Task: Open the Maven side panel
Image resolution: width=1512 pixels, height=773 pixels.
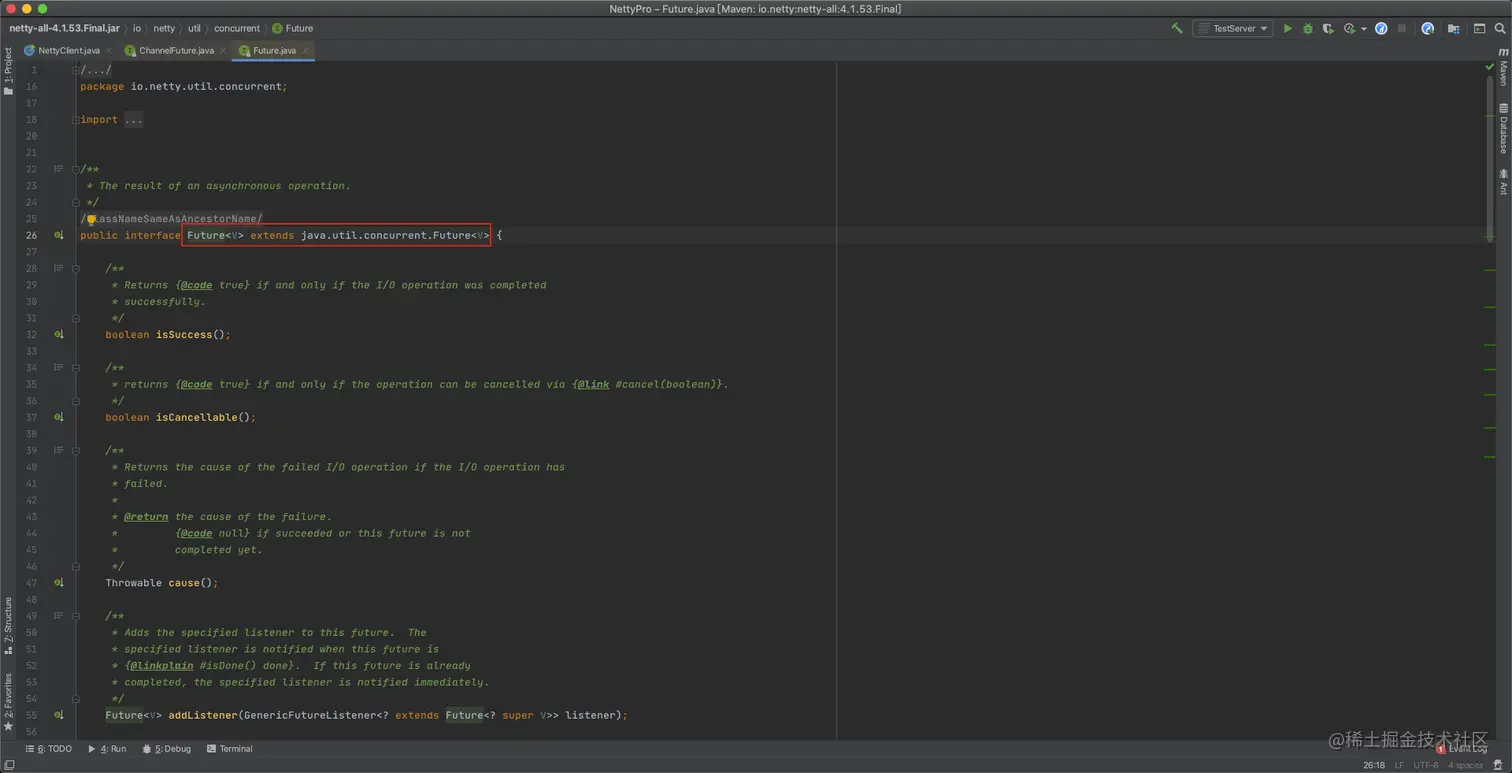Action: [1503, 65]
